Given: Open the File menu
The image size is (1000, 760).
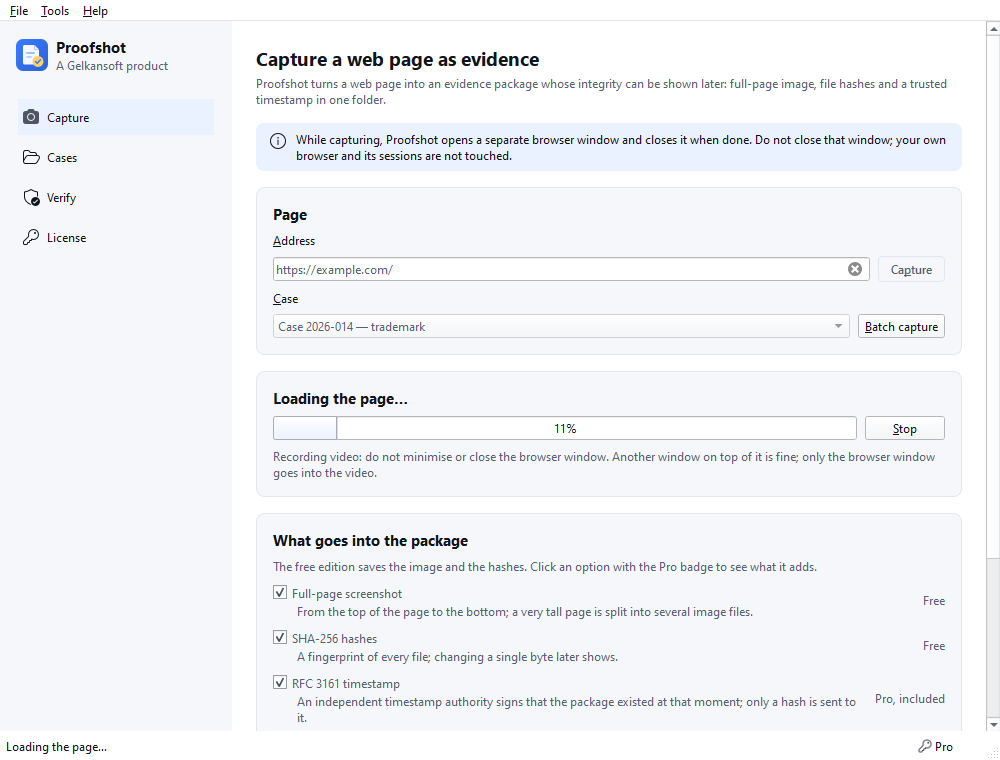Looking at the screenshot, I should (x=18, y=11).
